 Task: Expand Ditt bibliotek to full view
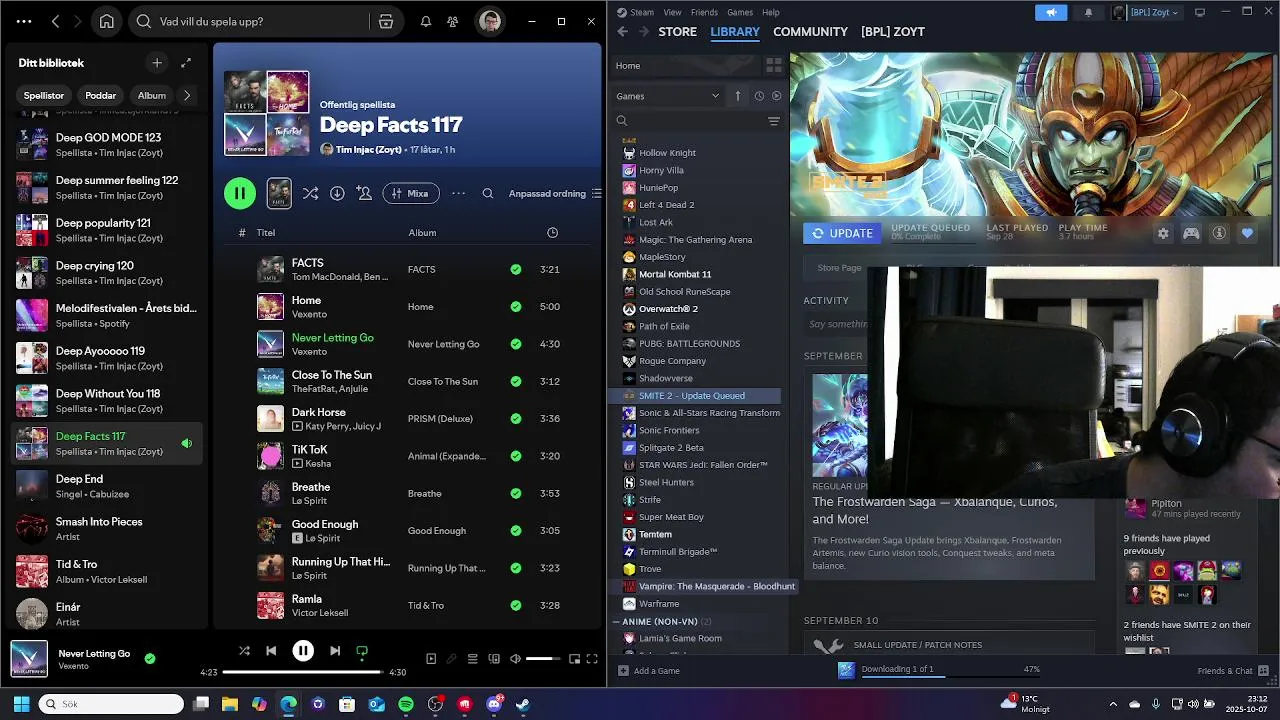tap(186, 63)
